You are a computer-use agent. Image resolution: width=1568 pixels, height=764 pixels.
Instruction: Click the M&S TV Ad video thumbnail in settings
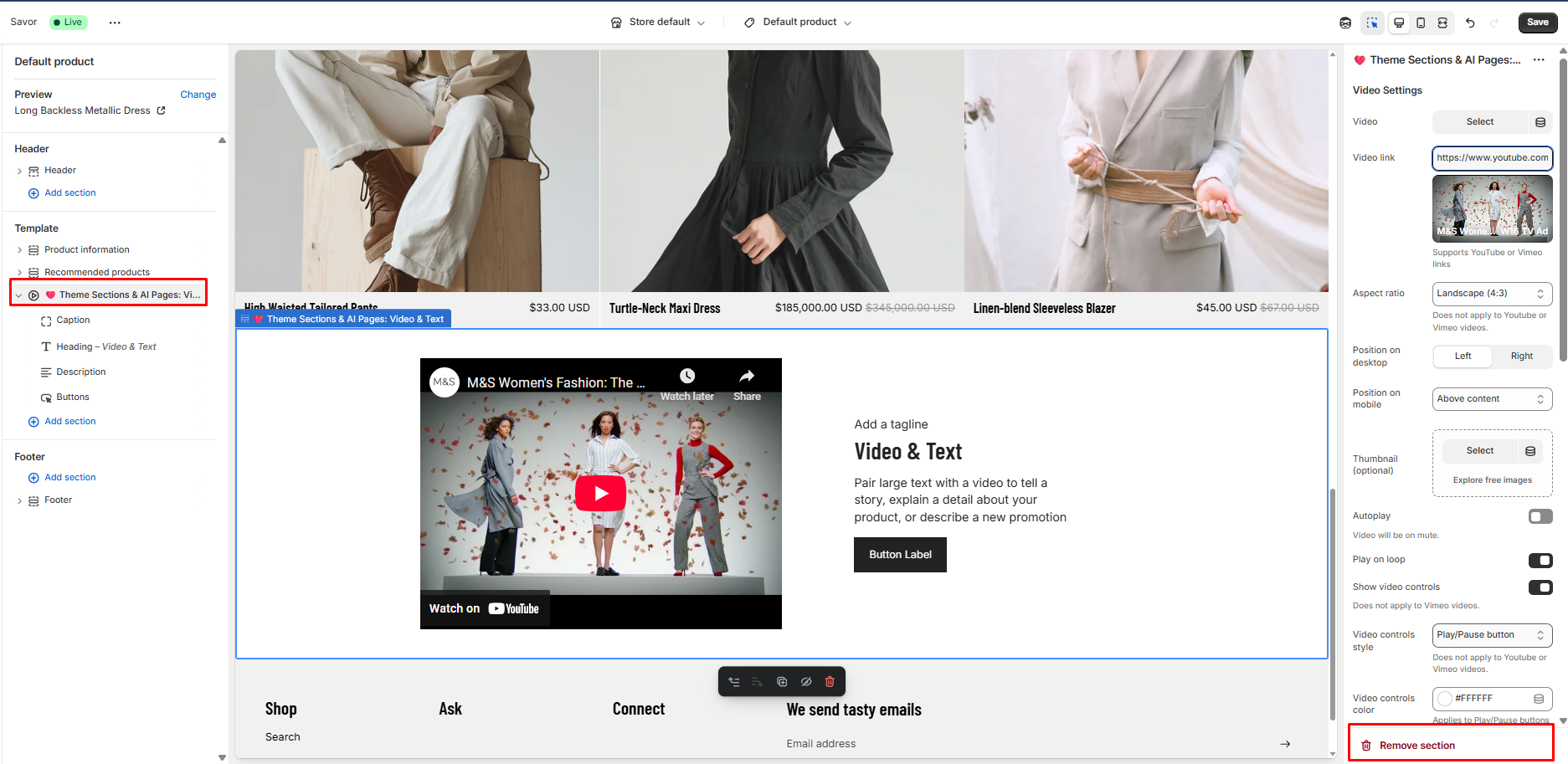[x=1492, y=208]
